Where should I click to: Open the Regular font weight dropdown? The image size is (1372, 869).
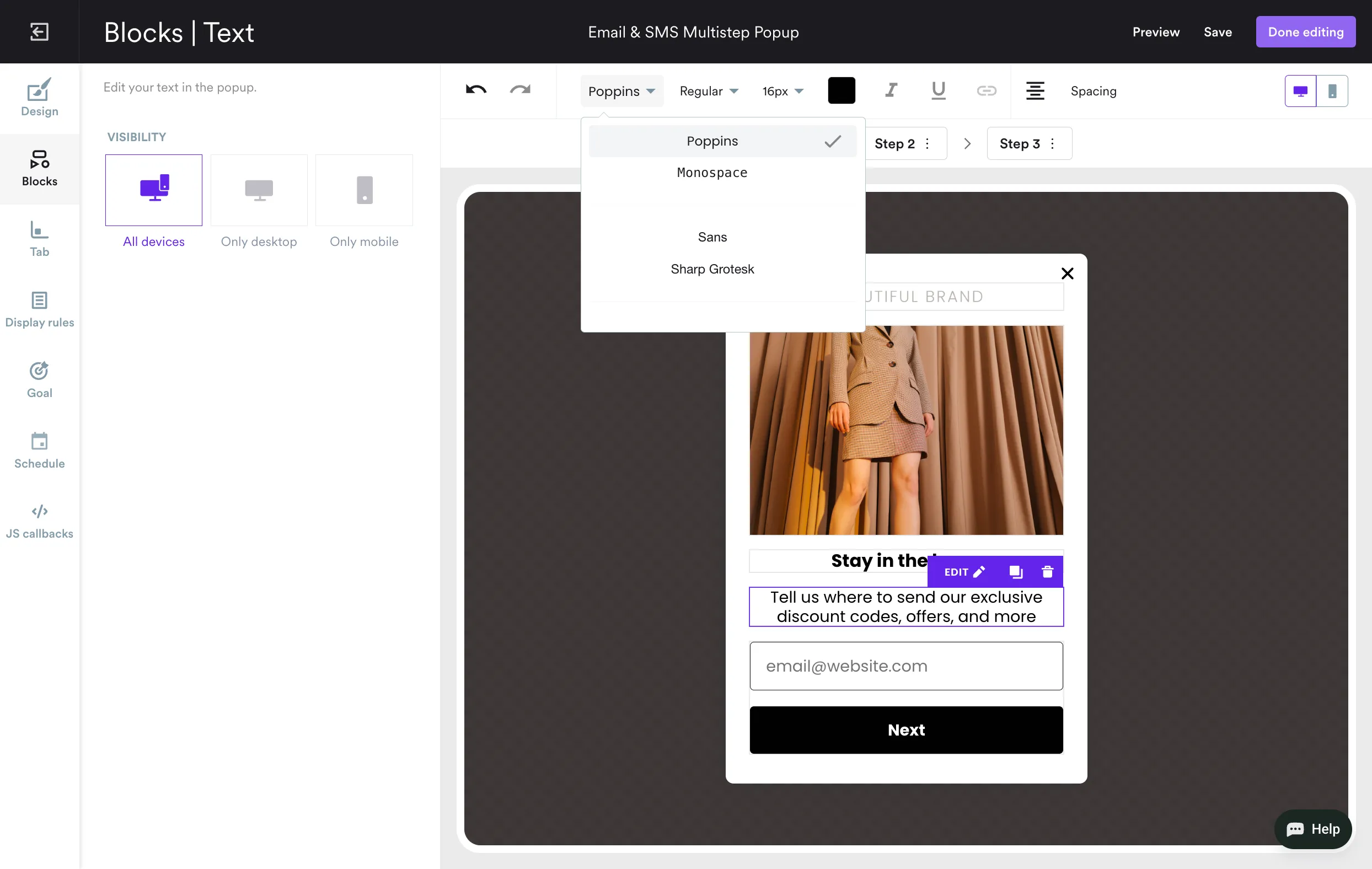708,91
